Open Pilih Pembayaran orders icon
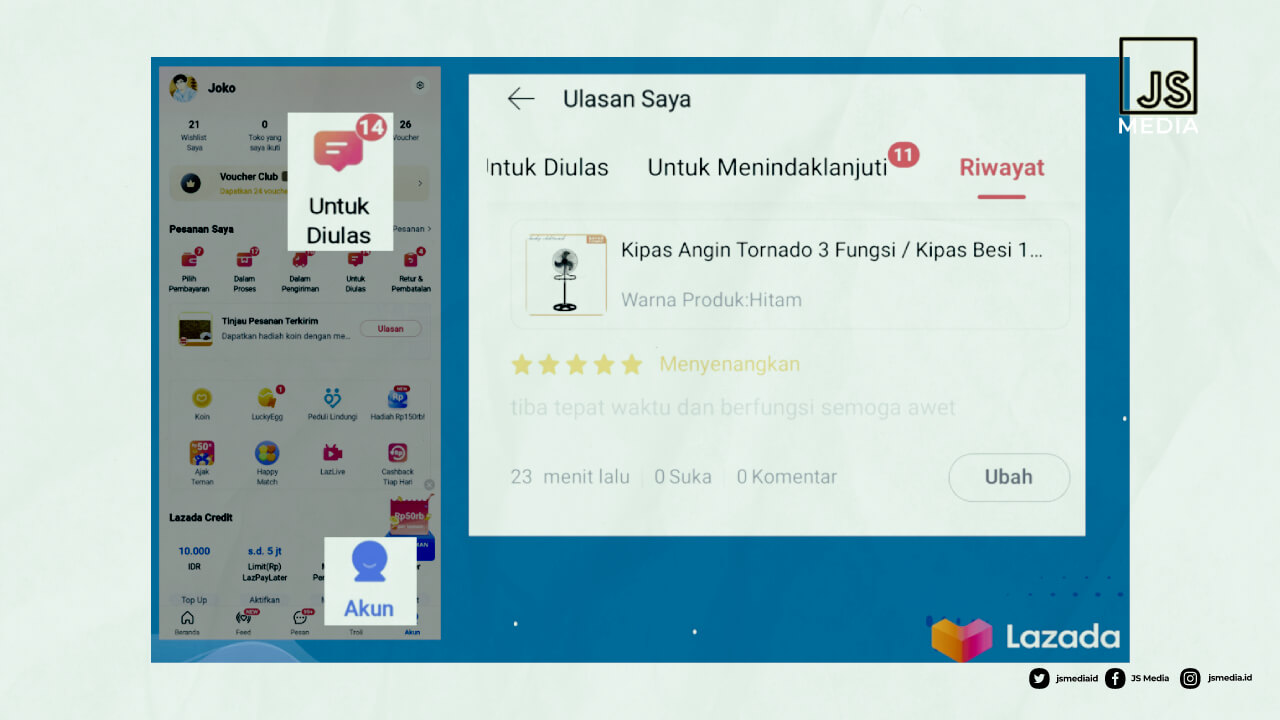This screenshot has height=720, width=1280. point(189,259)
